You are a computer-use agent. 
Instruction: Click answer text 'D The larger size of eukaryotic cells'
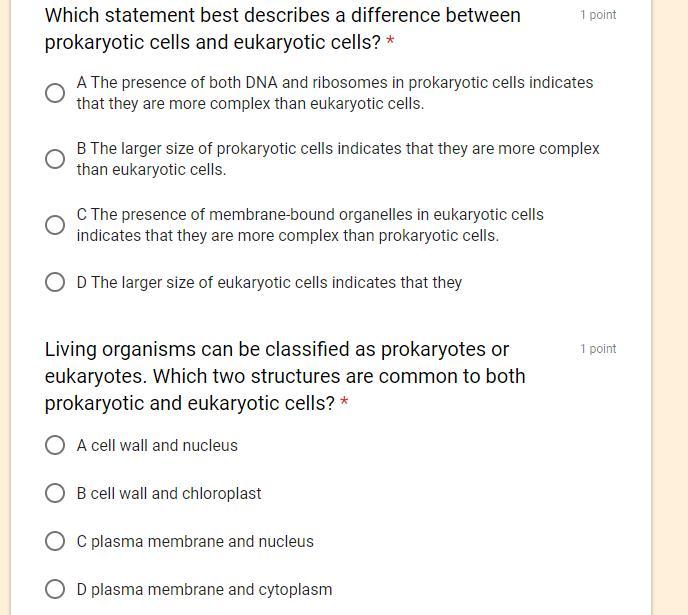point(269,282)
